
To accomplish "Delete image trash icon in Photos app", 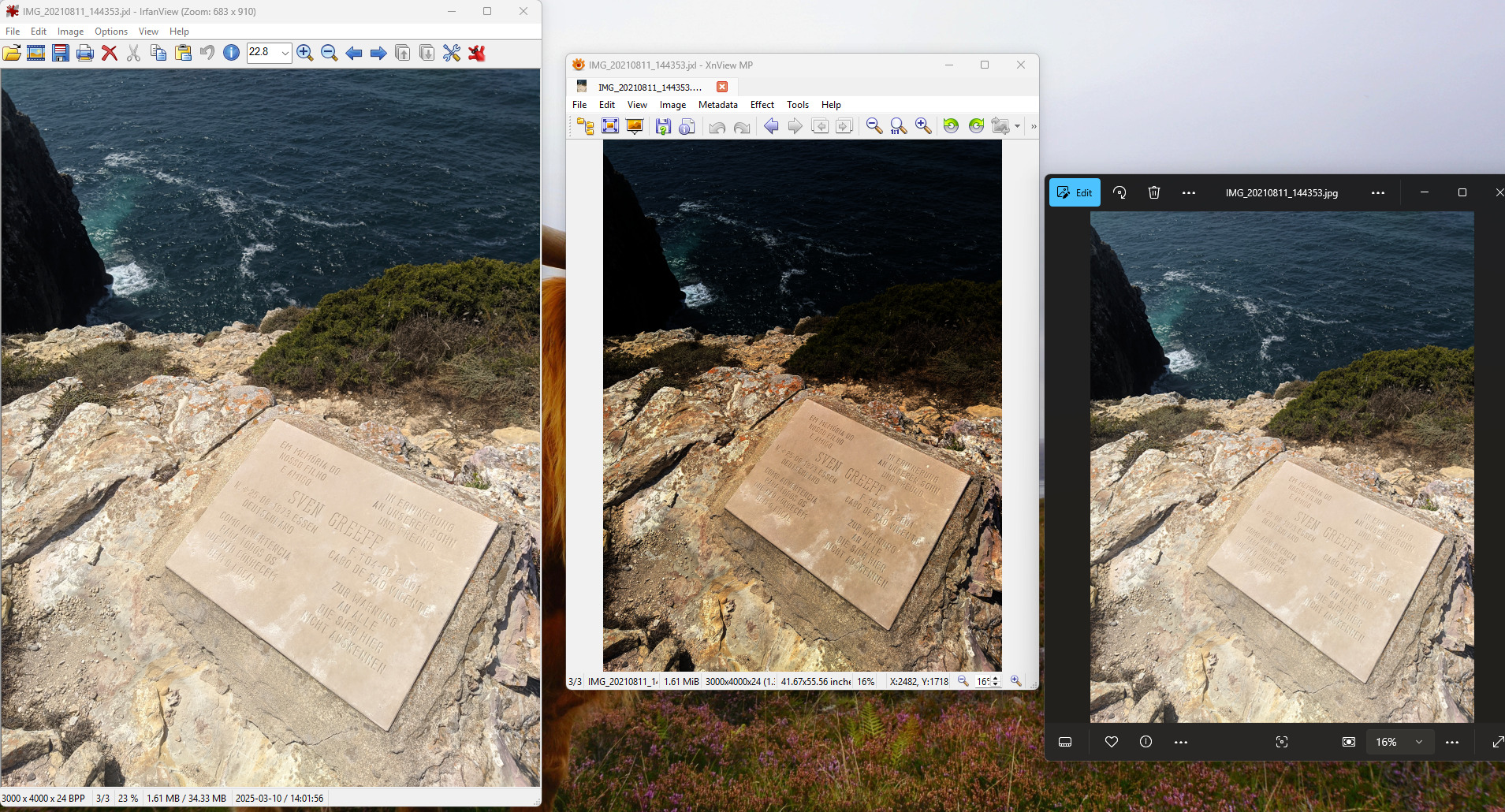I will tap(1154, 192).
